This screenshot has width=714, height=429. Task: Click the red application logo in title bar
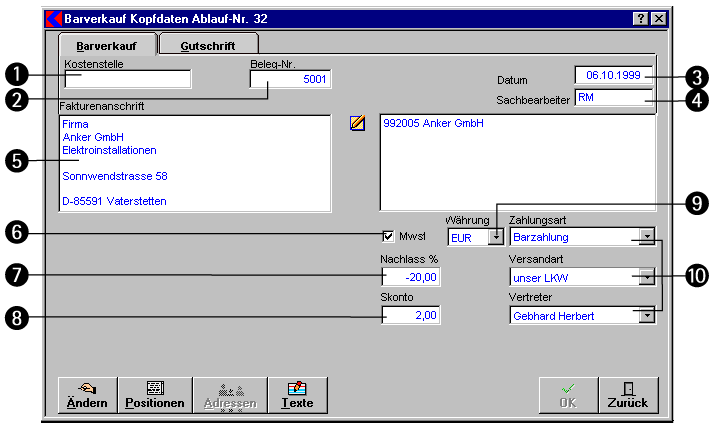click(54, 19)
